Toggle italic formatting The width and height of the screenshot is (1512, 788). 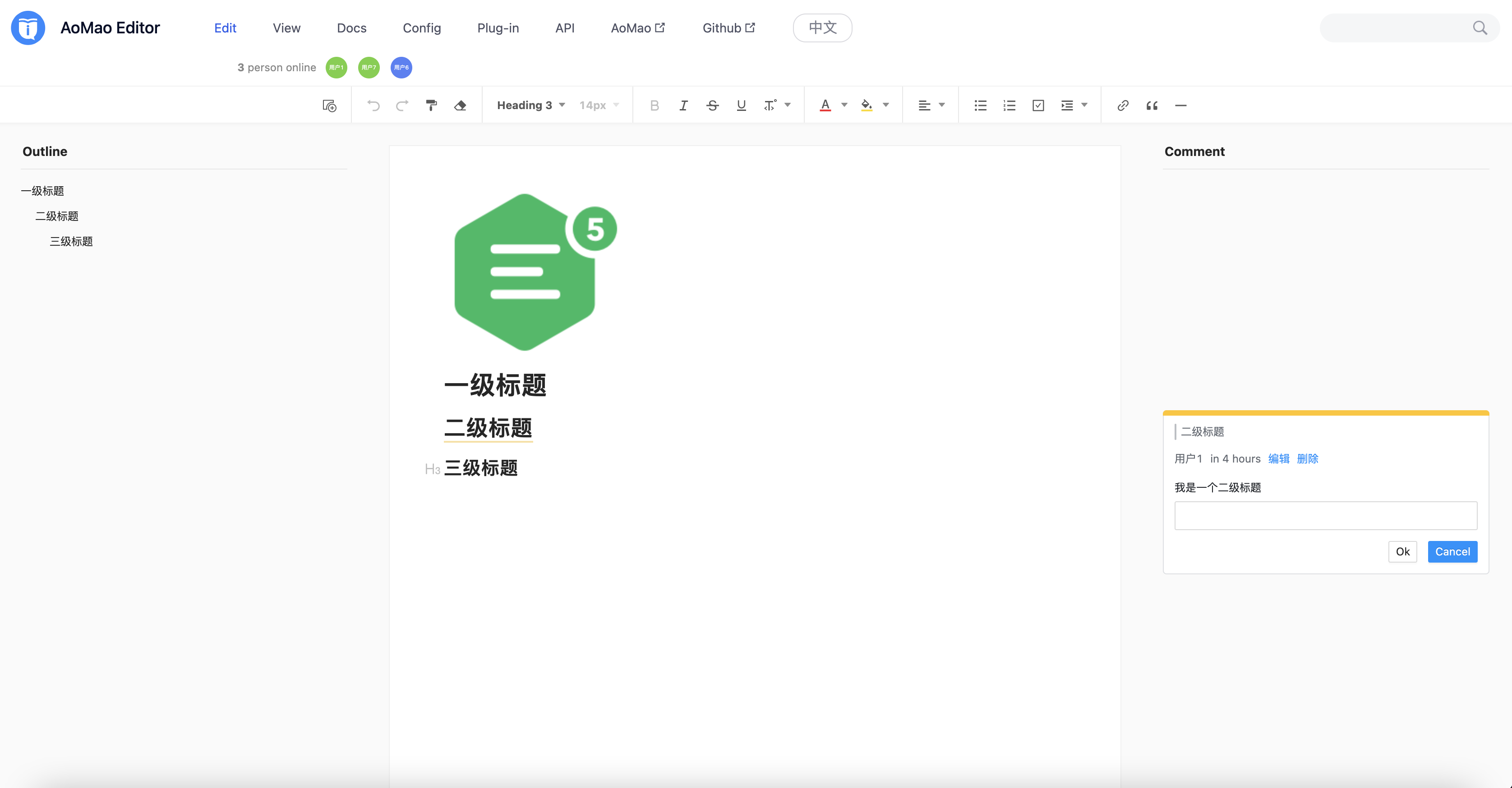[683, 105]
